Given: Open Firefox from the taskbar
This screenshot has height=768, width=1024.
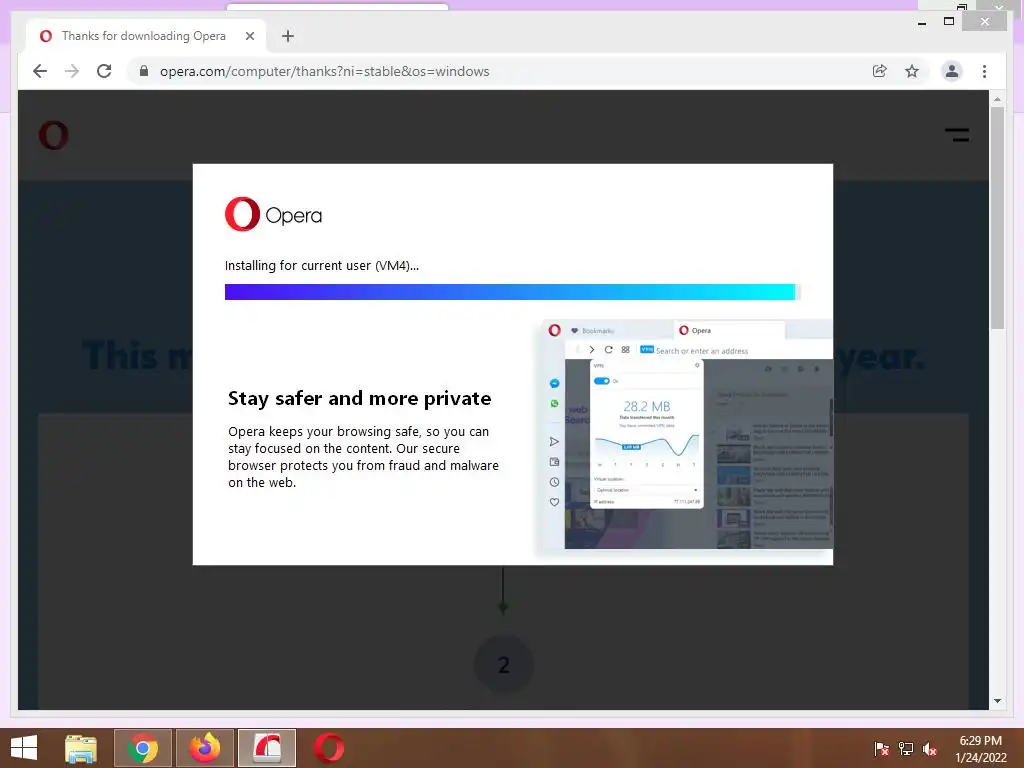Looking at the screenshot, I should coord(204,748).
